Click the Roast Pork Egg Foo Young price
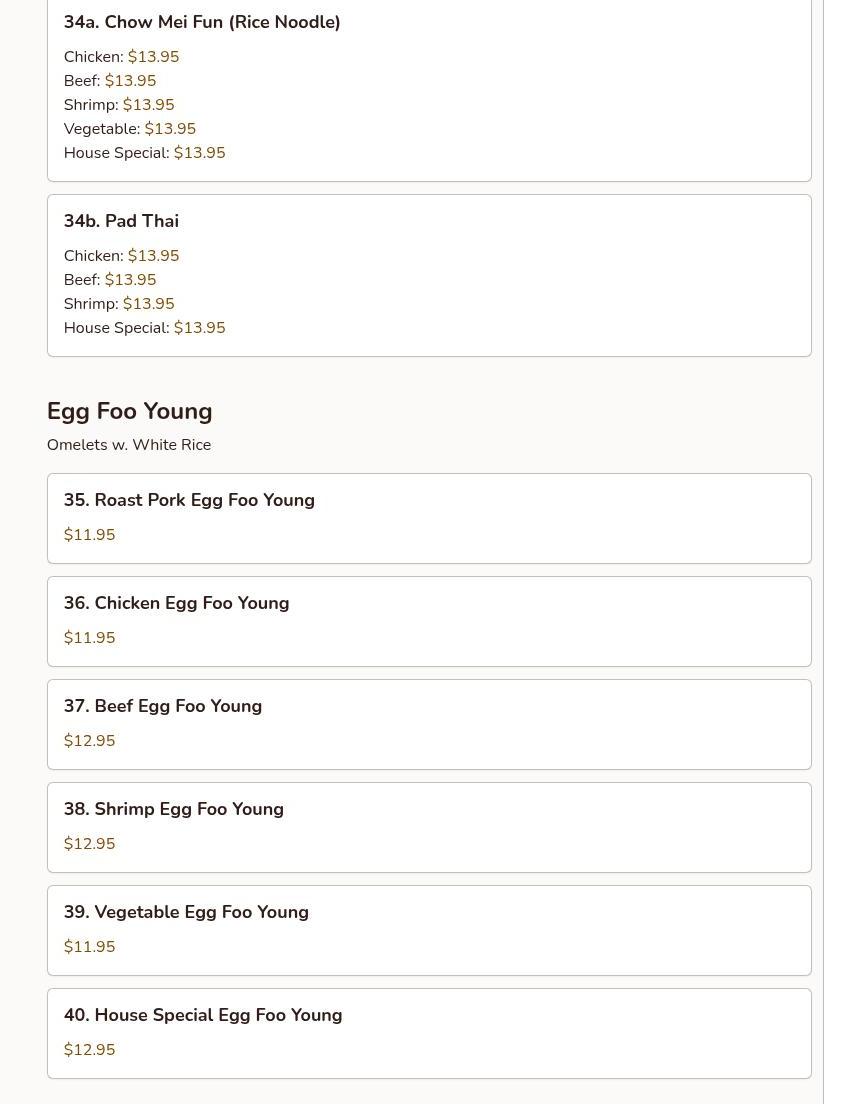This screenshot has height=1104, width=844. pos(90,535)
